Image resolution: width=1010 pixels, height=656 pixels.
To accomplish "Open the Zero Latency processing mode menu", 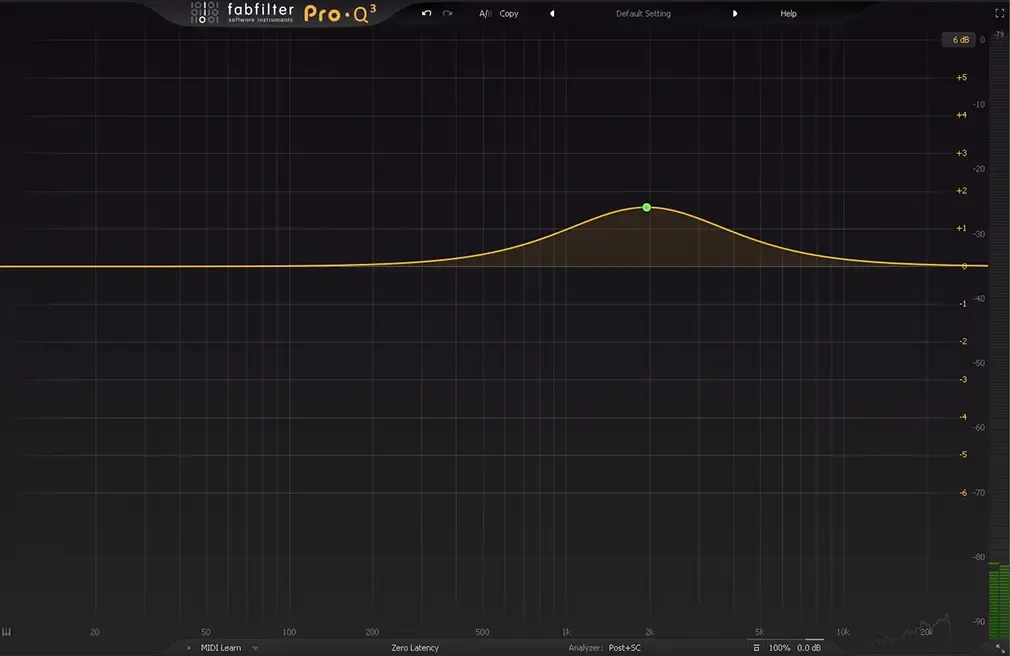I will [415, 648].
